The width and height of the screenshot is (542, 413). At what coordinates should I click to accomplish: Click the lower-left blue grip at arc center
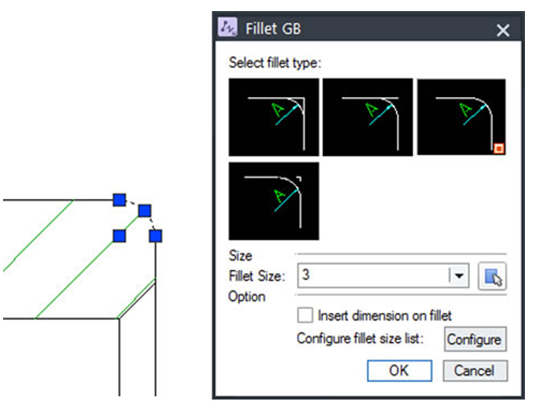pyautogui.click(x=120, y=236)
